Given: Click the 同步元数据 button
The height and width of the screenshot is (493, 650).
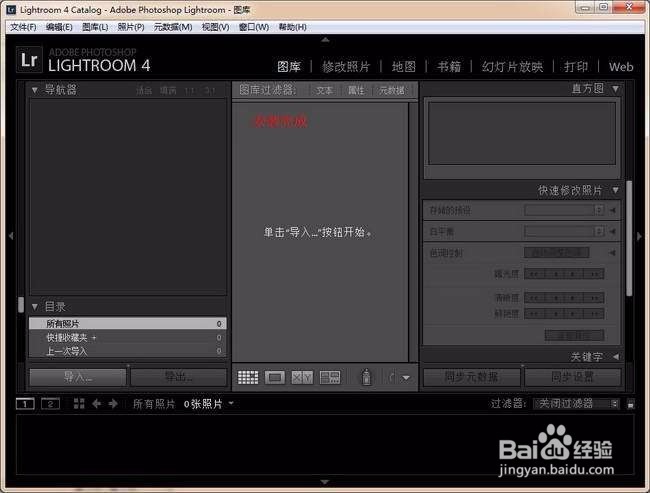Looking at the screenshot, I should tap(471, 377).
